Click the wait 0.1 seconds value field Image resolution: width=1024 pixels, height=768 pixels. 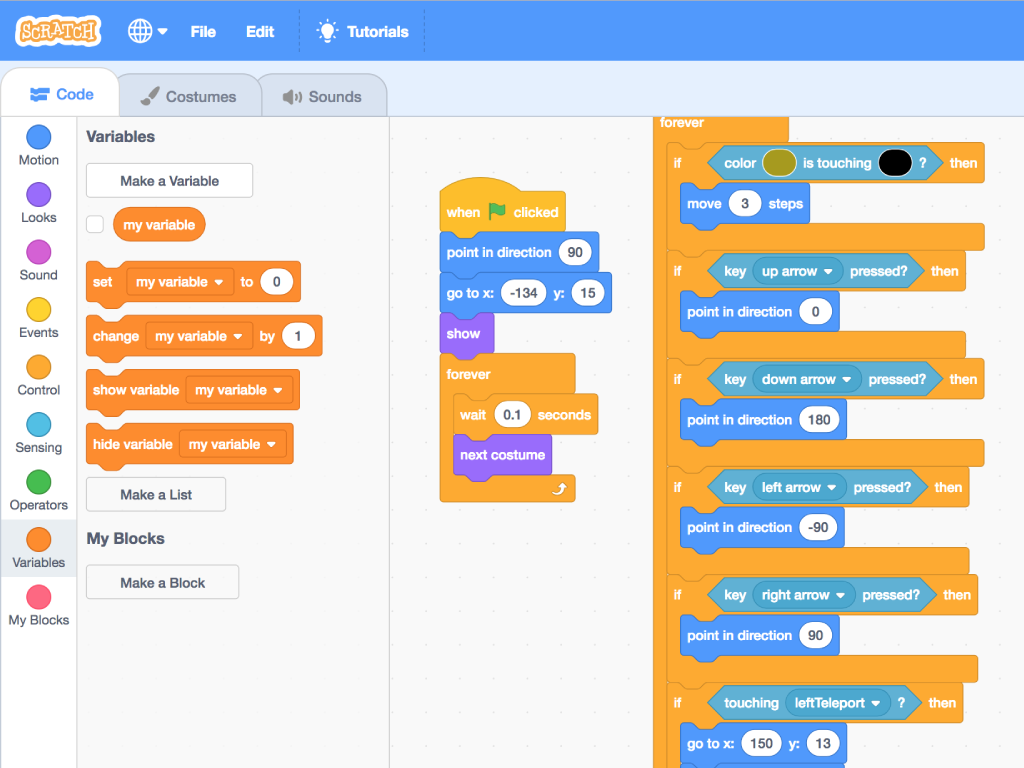tap(512, 415)
